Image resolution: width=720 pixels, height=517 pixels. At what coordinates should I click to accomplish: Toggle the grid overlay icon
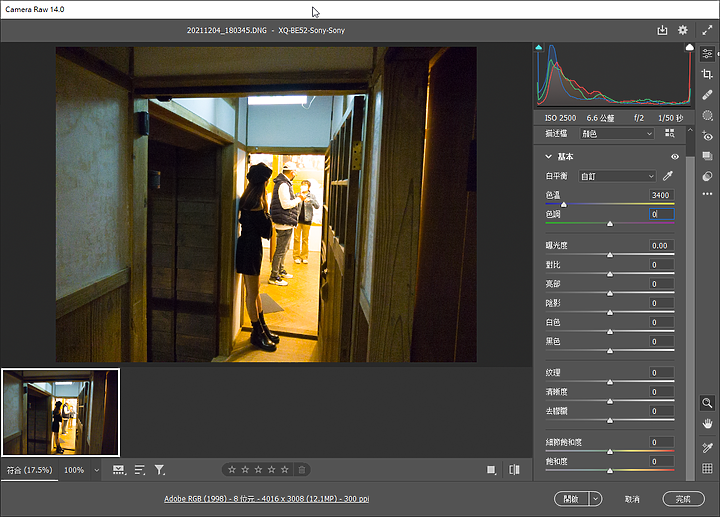point(707,468)
